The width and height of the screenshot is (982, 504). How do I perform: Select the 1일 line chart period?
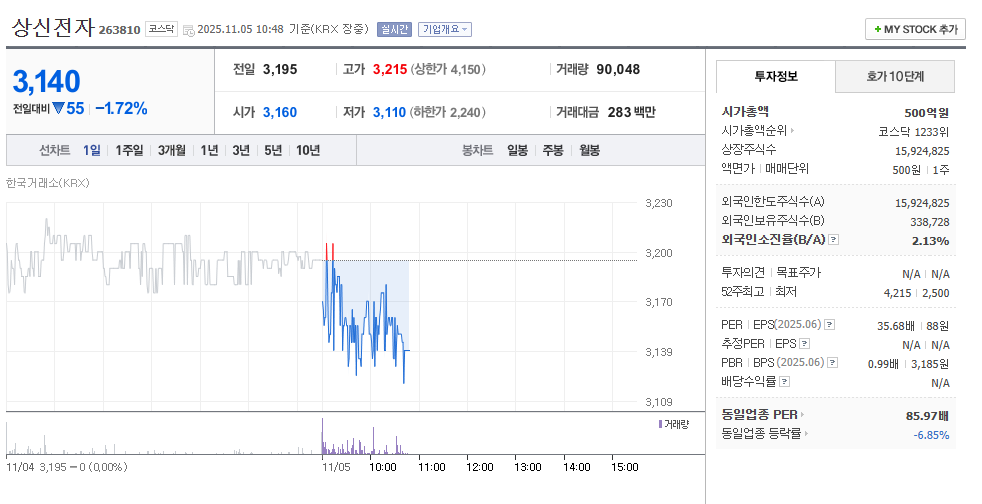click(91, 150)
